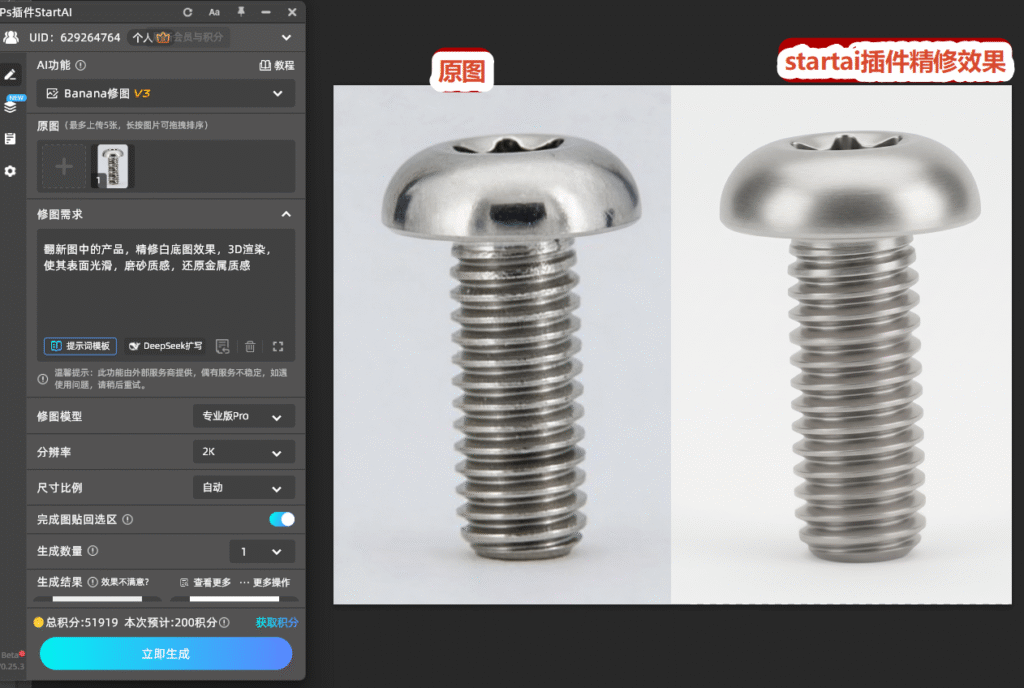Click the retouched screw result in canvas

click(x=841, y=344)
